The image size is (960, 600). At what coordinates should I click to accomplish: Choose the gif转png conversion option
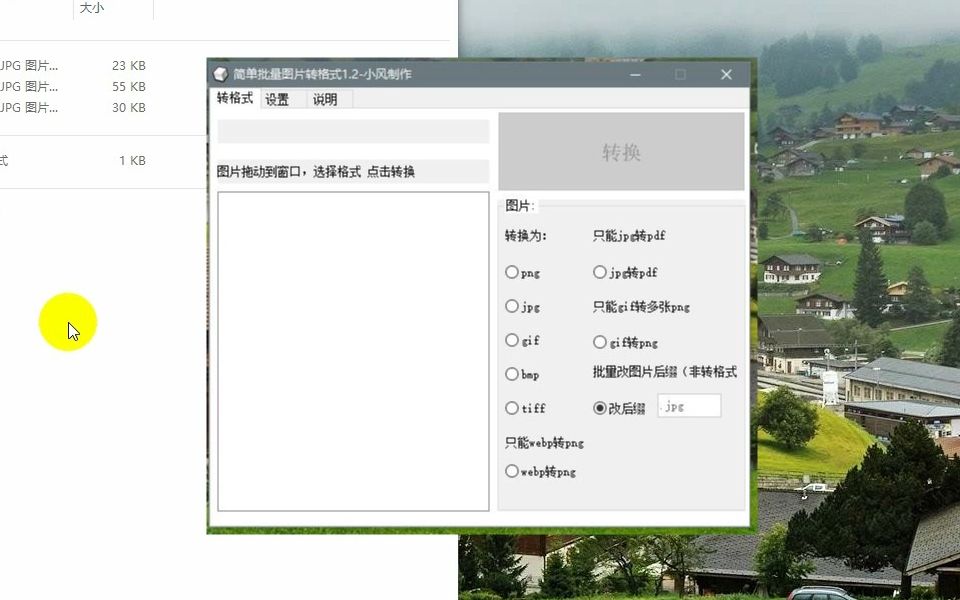click(601, 340)
